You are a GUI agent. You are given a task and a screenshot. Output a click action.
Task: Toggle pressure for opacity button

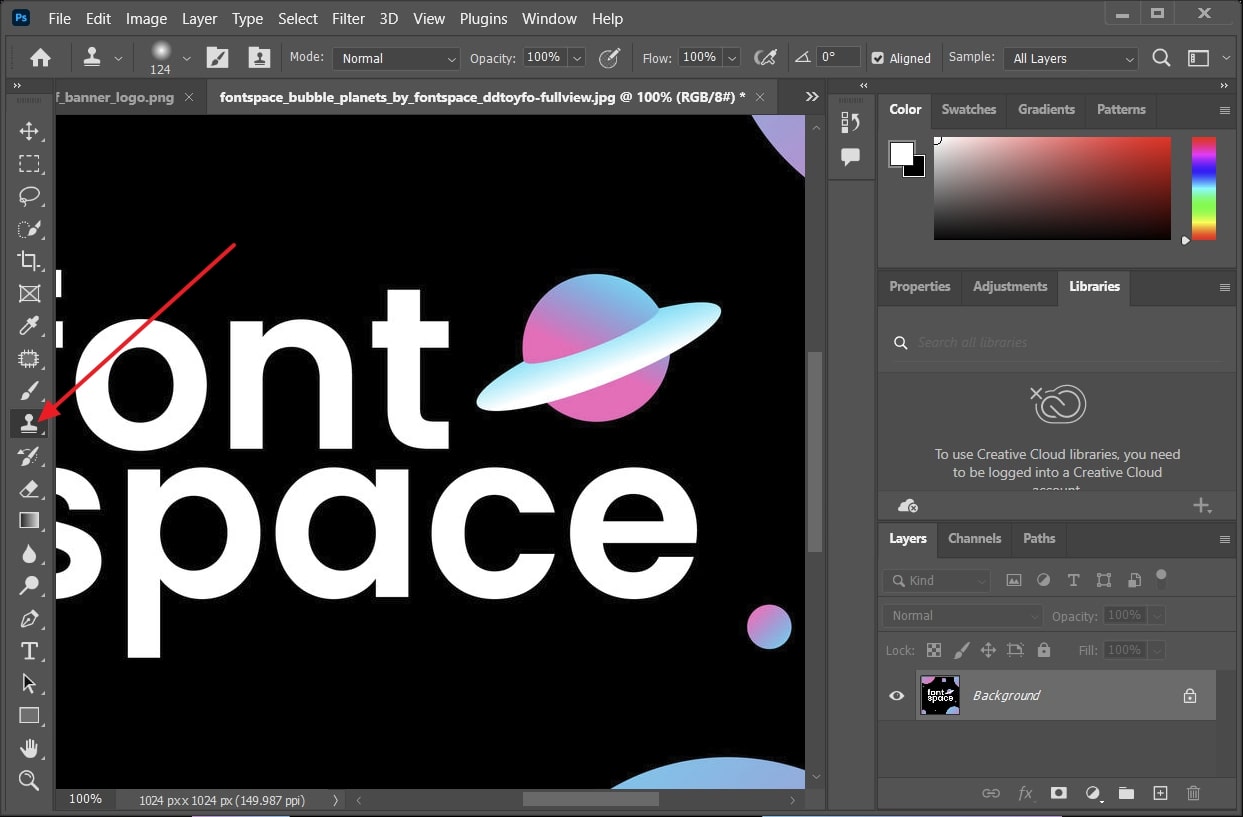609,58
